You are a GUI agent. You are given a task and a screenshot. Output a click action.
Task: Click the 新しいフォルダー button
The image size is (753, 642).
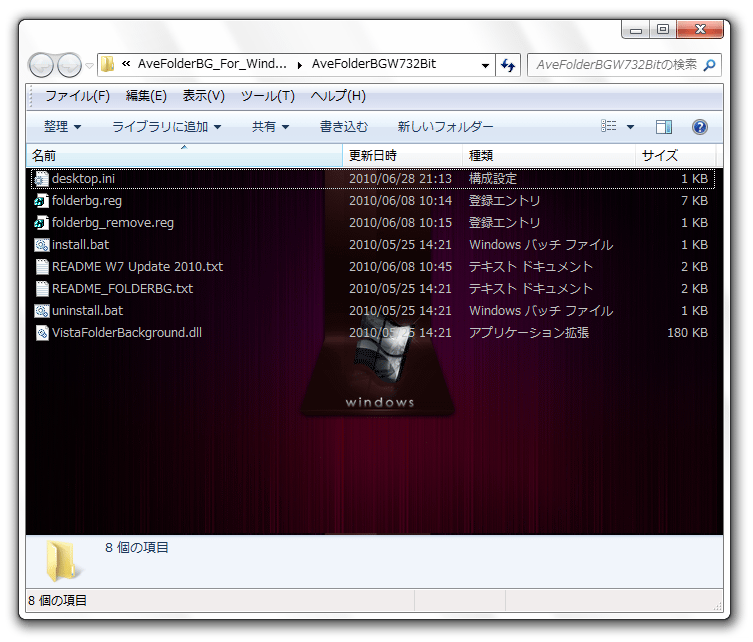pyautogui.click(x=445, y=127)
